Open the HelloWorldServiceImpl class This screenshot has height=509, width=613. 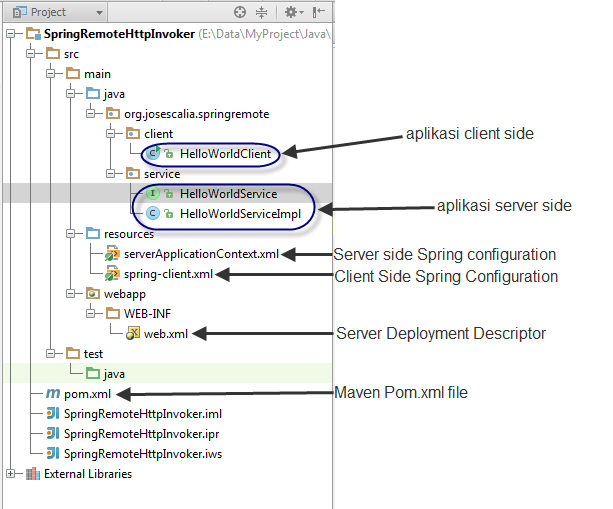[x=240, y=214]
